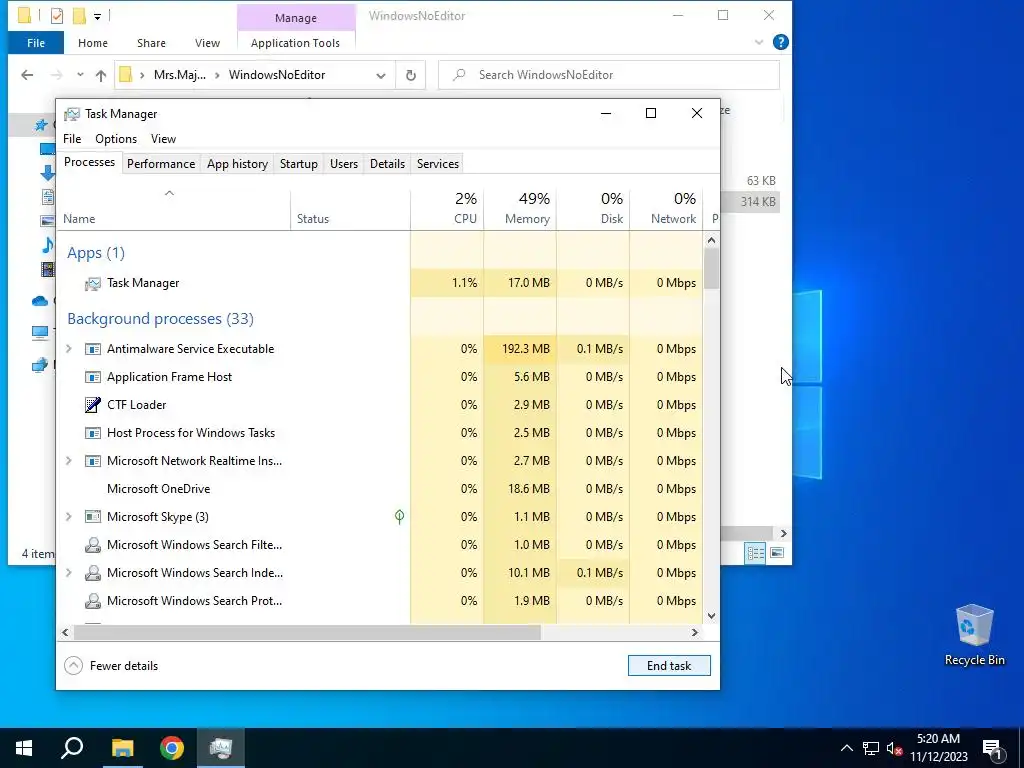Click the Microsoft Windows Search Filter icon
The width and height of the screenshot is (1024, 768).
point(93,545)
